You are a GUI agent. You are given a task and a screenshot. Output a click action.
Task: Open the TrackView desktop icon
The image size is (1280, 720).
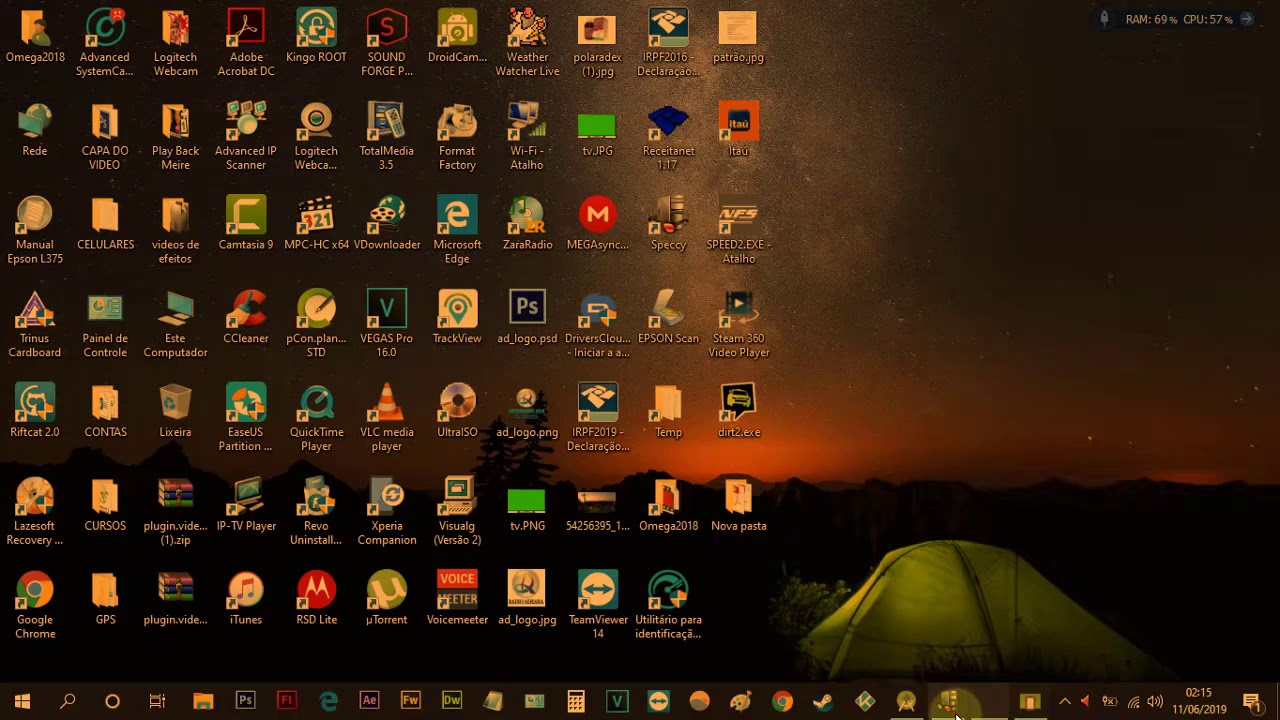(457, 317)
